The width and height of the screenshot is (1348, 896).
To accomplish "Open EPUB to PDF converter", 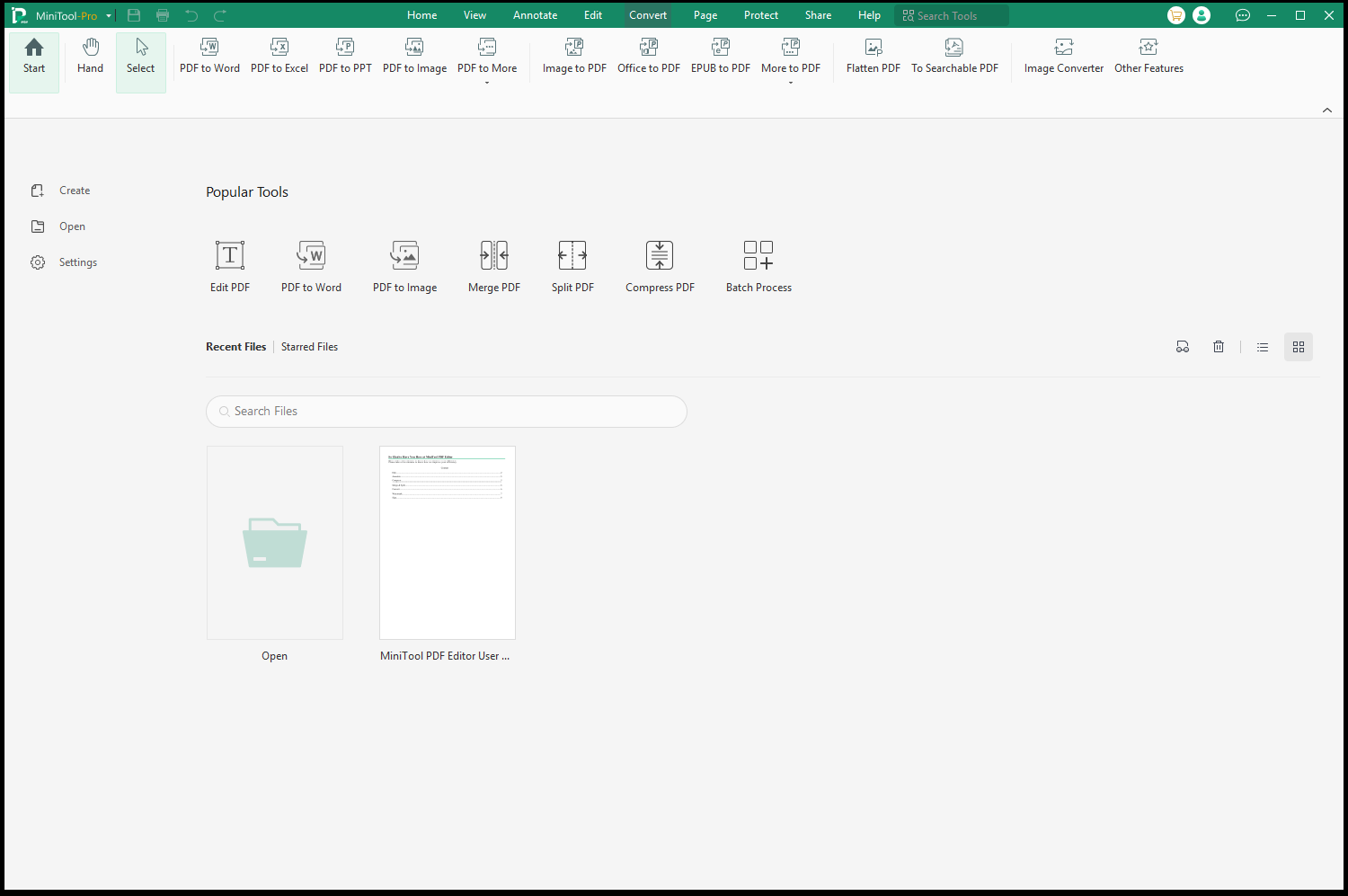I will (x=721, y=57).
